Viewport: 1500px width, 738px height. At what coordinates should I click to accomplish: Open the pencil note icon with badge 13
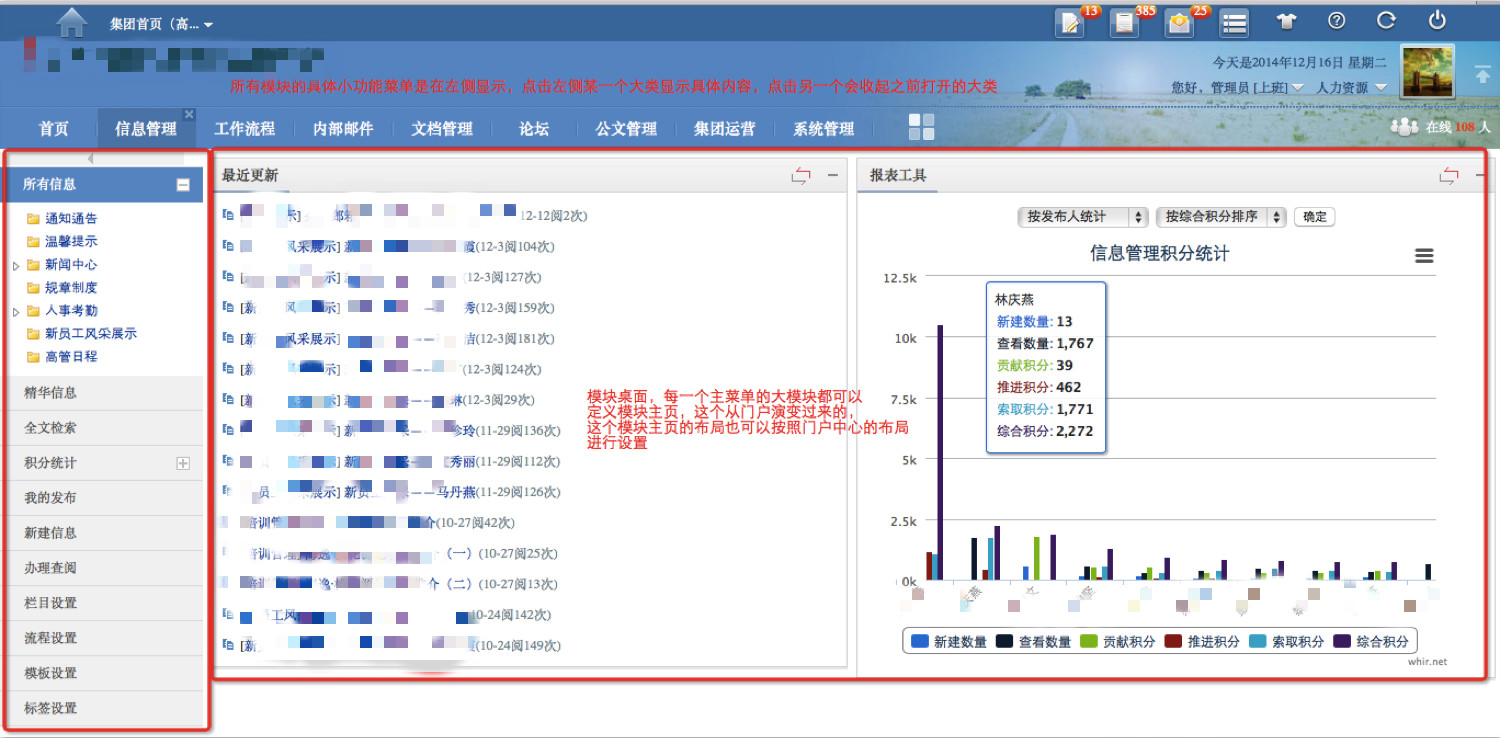[1070, 23]
